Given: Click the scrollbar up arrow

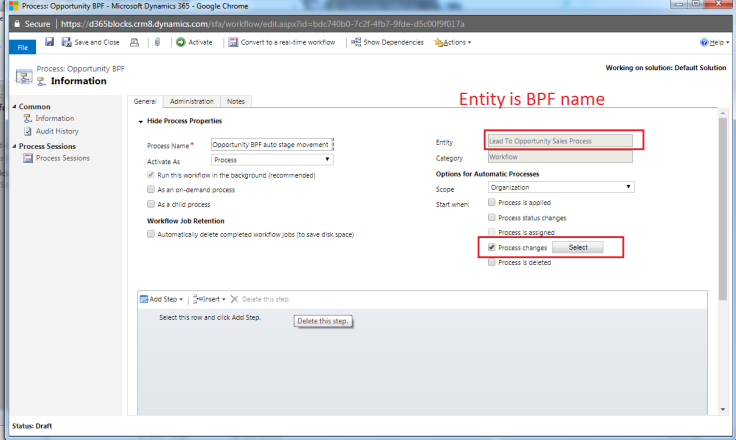Looking at the screenshot, I should (x=722, y=113).
